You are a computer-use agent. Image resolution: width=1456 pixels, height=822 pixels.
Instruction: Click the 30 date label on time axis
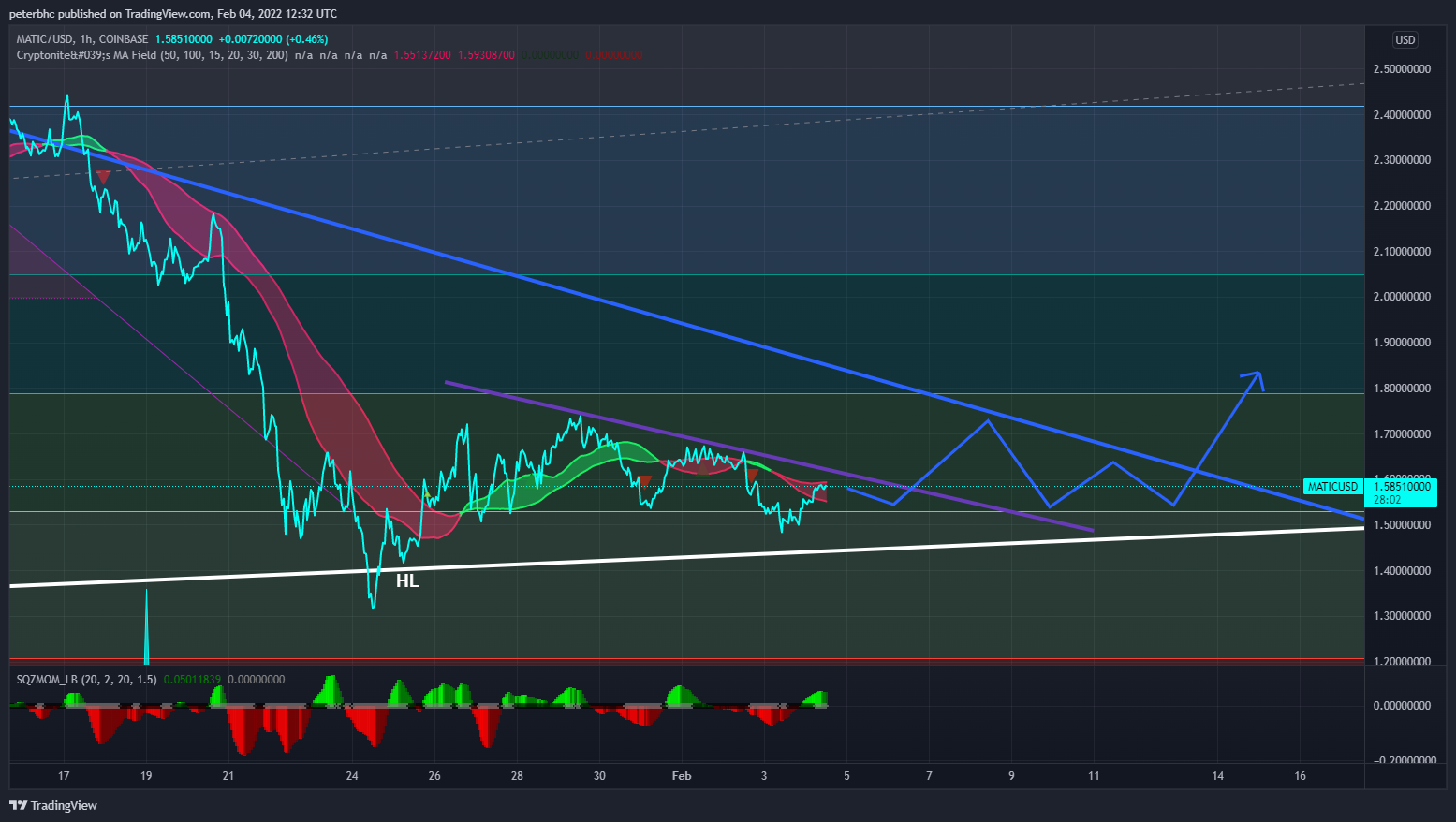click(599, 776)
